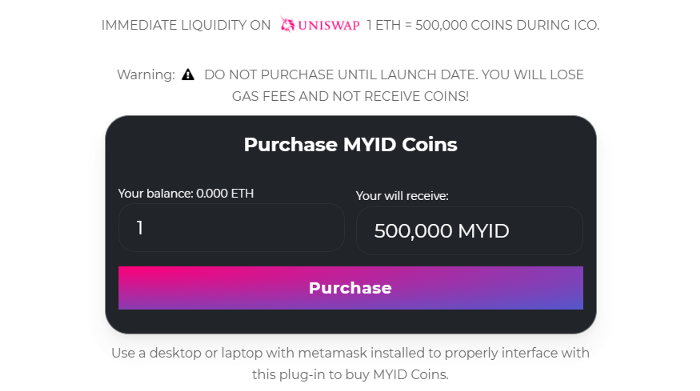Select the 'Purchase MYID Coins' heading
The image size is (700, 391).
click(350, 144)
